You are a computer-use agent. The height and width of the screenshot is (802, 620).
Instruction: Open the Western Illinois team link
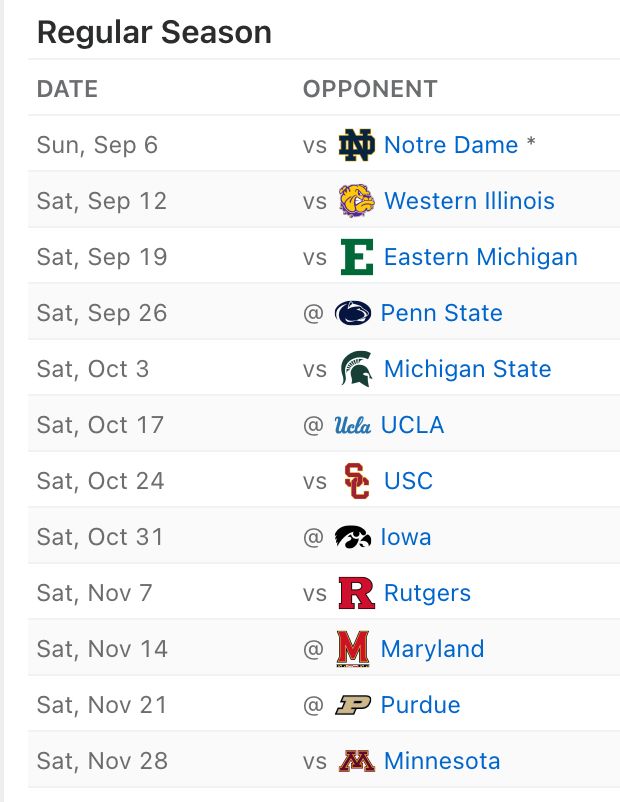point(469,201)
